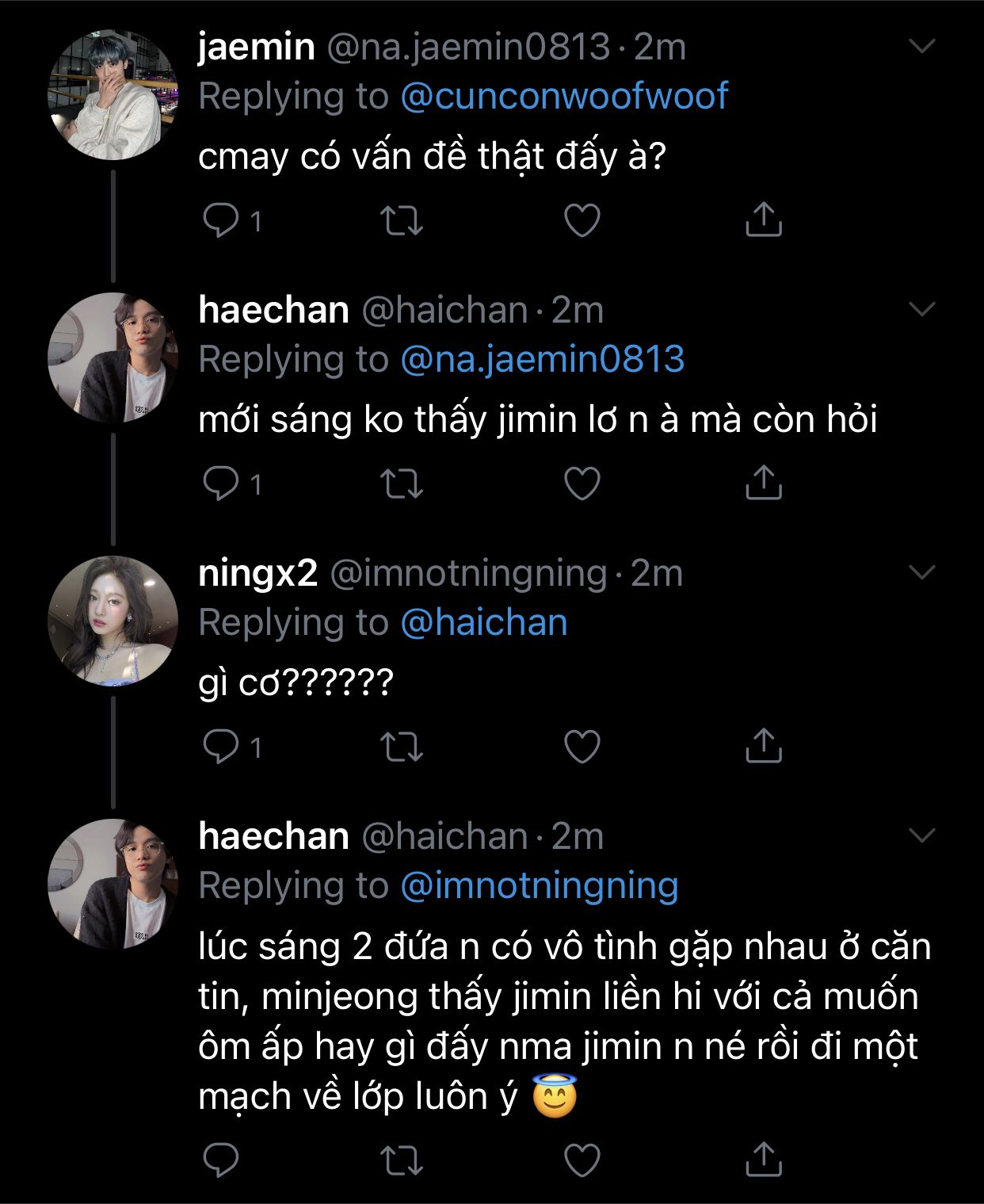Reply to jaemin's tweet
Screen dimensions: 984x1204
[x=221, y=220]
